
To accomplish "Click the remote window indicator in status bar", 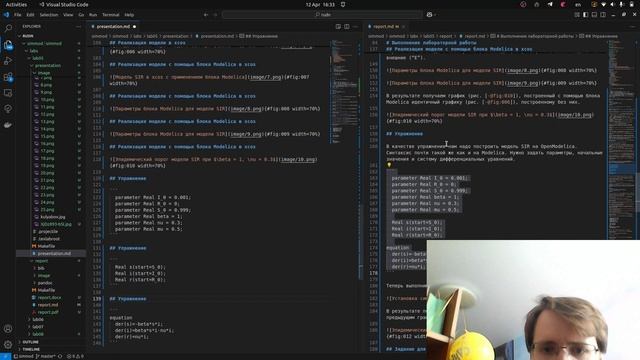I will pos(5,356).
